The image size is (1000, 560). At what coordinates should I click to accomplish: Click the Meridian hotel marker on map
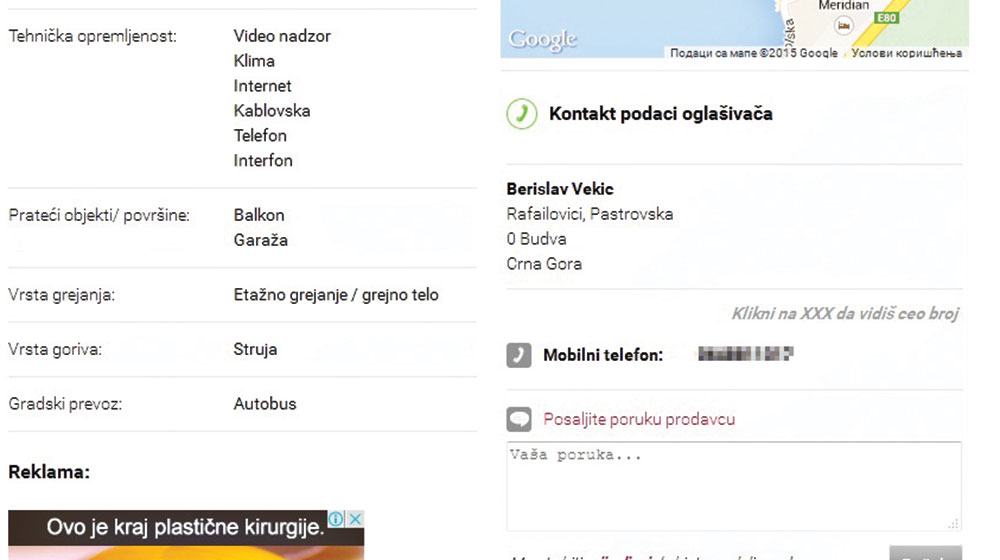pos(844,23)
